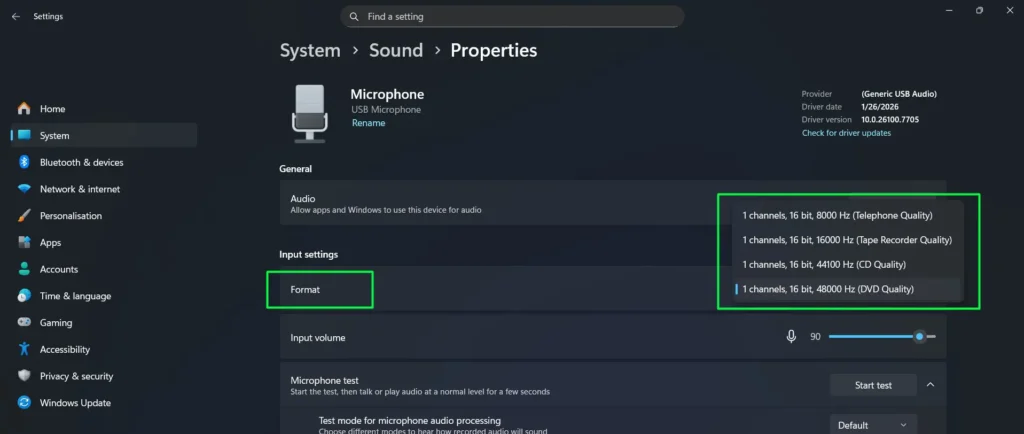Click the USB Microphone subtitle text
This screenshot has height=434, width=1024.
[386, 110]
